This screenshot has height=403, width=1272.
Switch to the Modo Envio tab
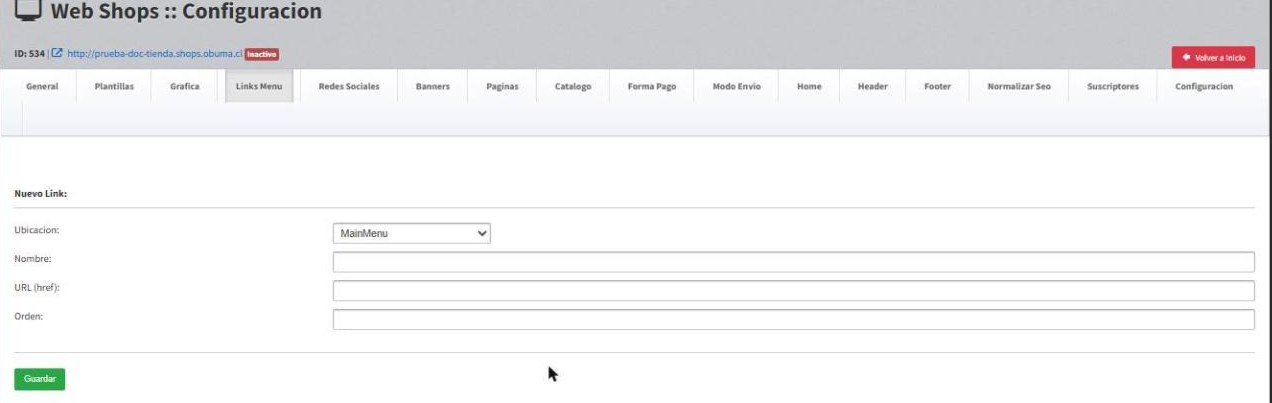pos(737,86)
